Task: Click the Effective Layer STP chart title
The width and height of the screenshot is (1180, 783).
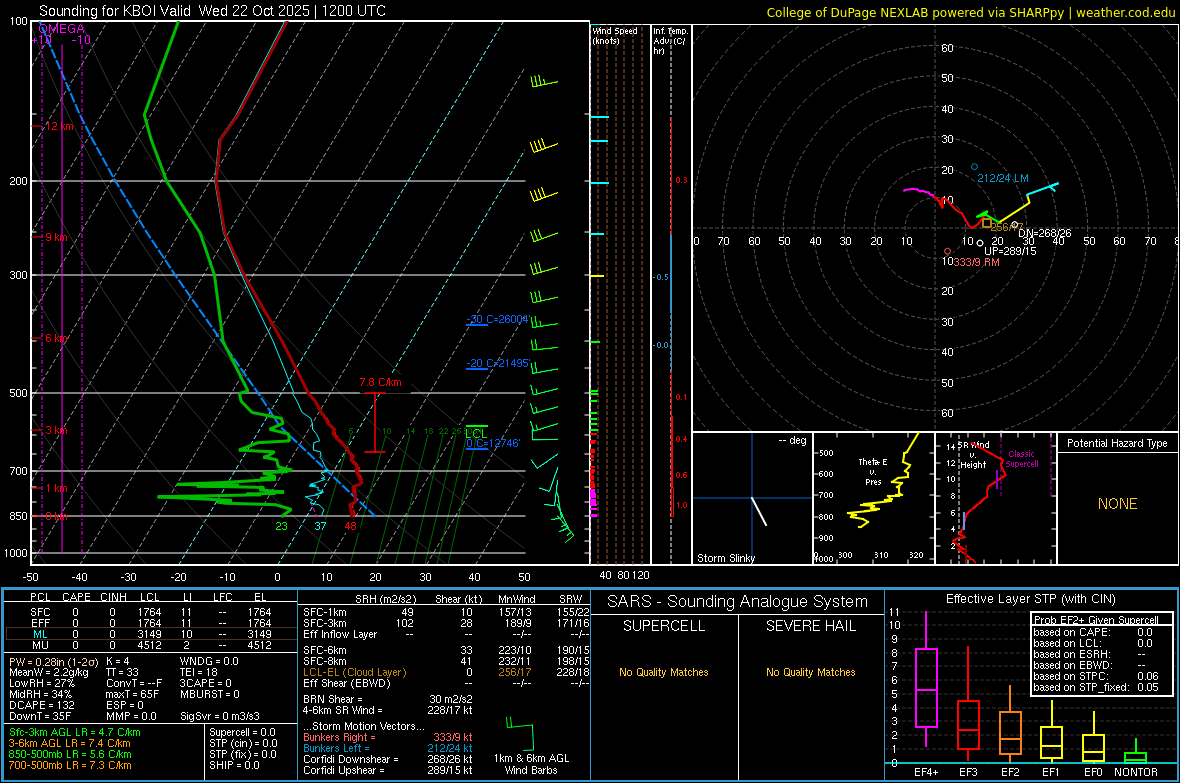Action: point(1030,599)
